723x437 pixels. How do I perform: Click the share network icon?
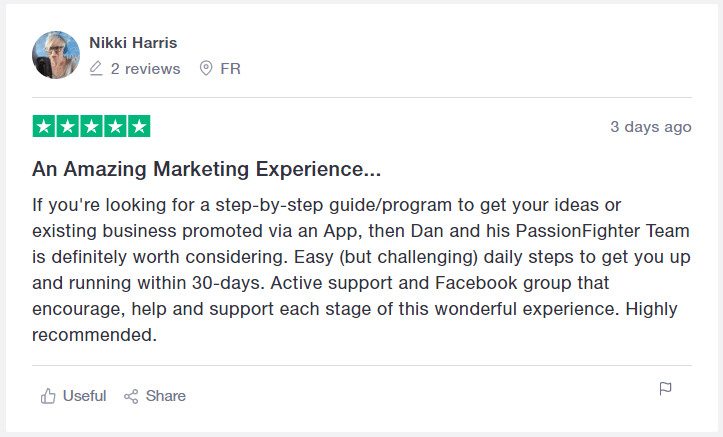pos(131,396)
